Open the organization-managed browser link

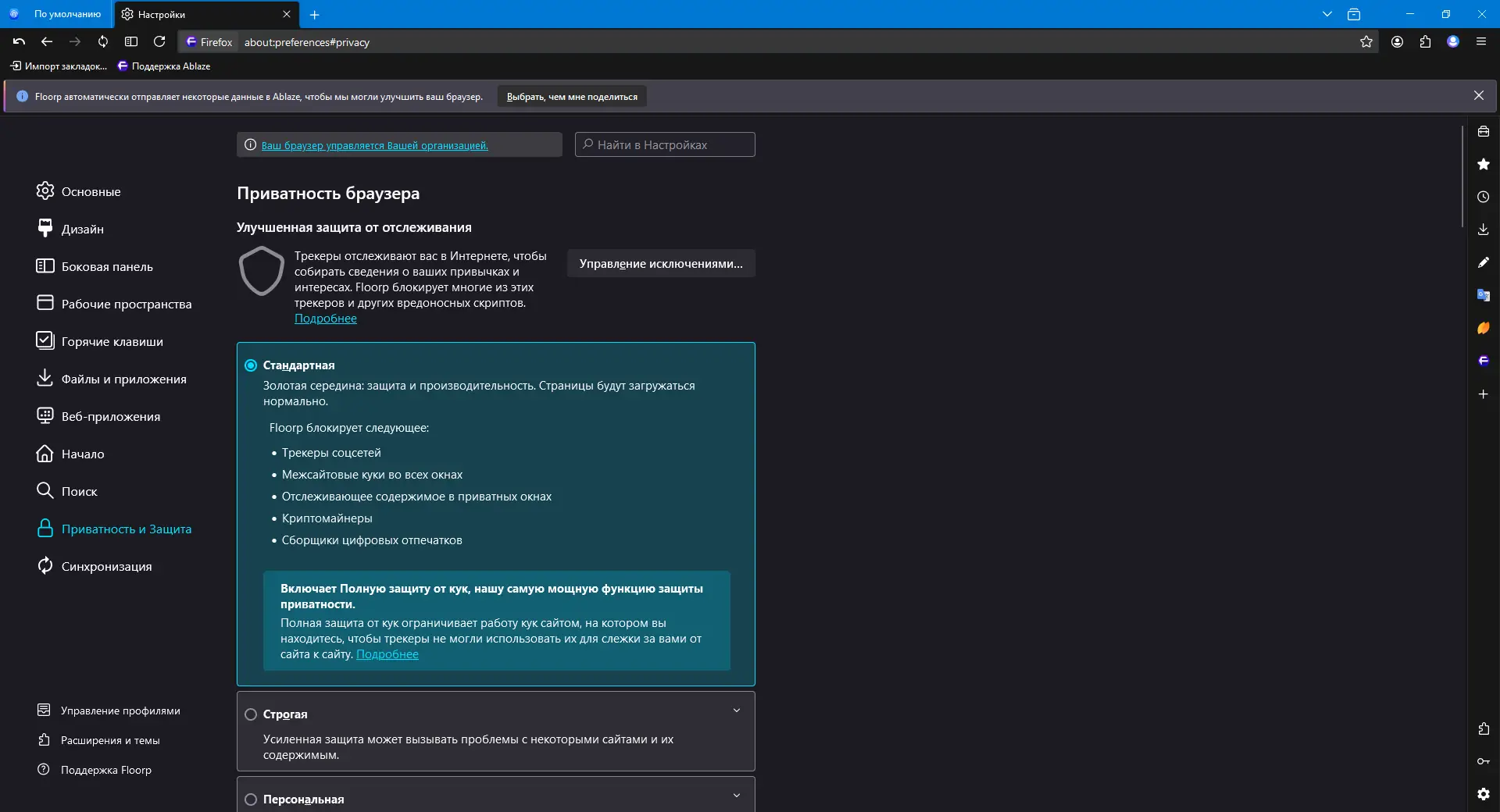tap(375, 145)
